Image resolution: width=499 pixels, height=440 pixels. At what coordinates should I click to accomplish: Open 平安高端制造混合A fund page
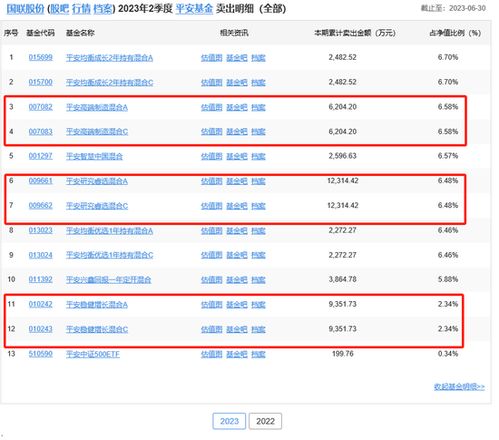[x=97, y=107]
